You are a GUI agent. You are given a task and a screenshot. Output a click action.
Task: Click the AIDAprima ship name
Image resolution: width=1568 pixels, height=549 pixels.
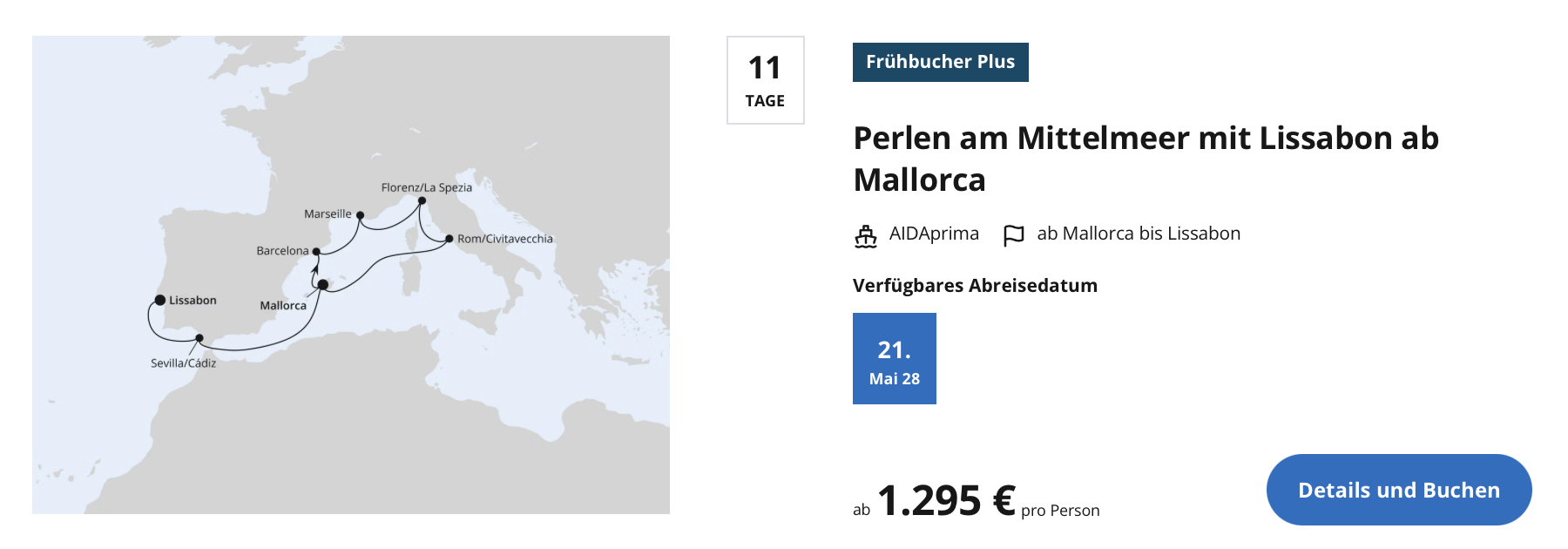(934, 234)
